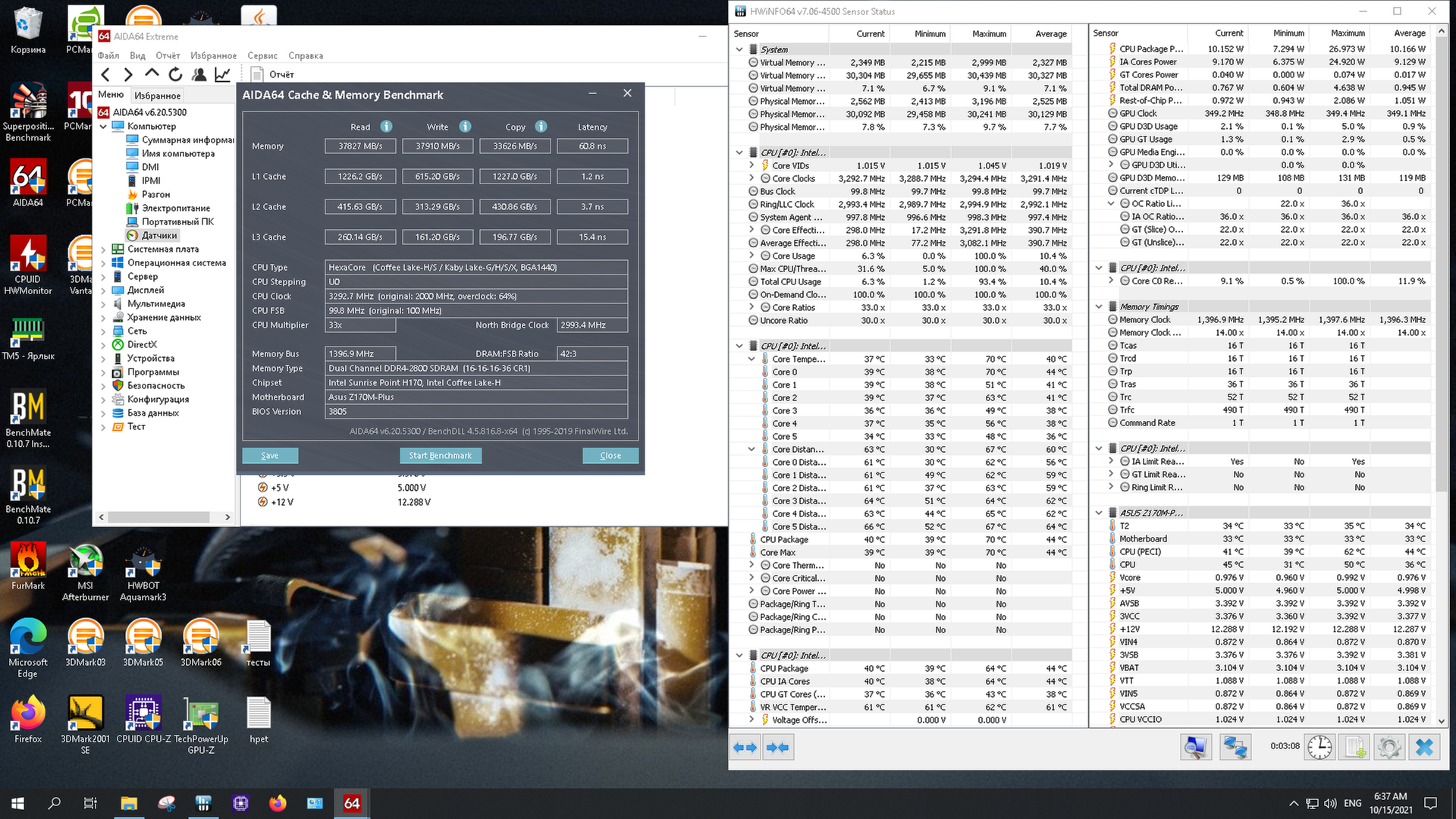The width and height of the screenshot is (1456, 819).
Task: Expand the Core VIDs row in HWiNFO
Action: [752, 165]
